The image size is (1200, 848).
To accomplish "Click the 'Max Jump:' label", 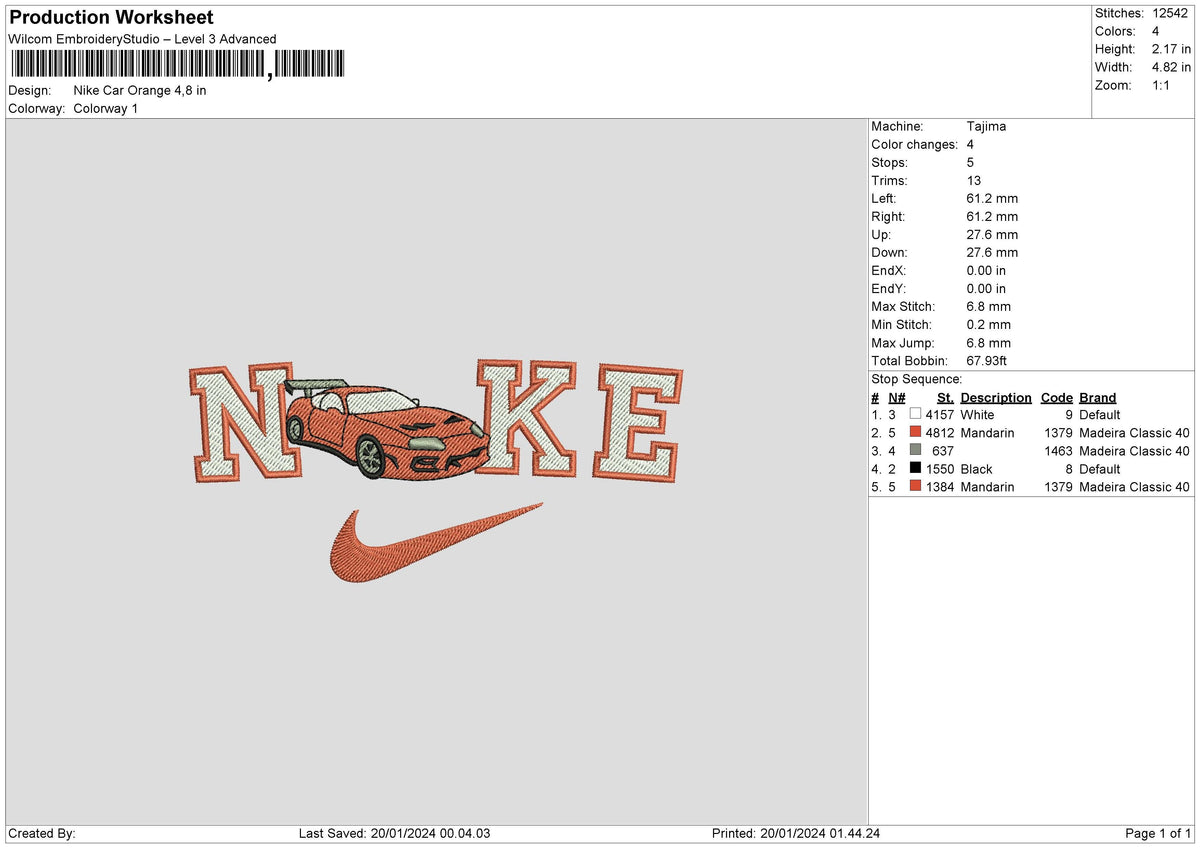I will (x=901, y=342).
